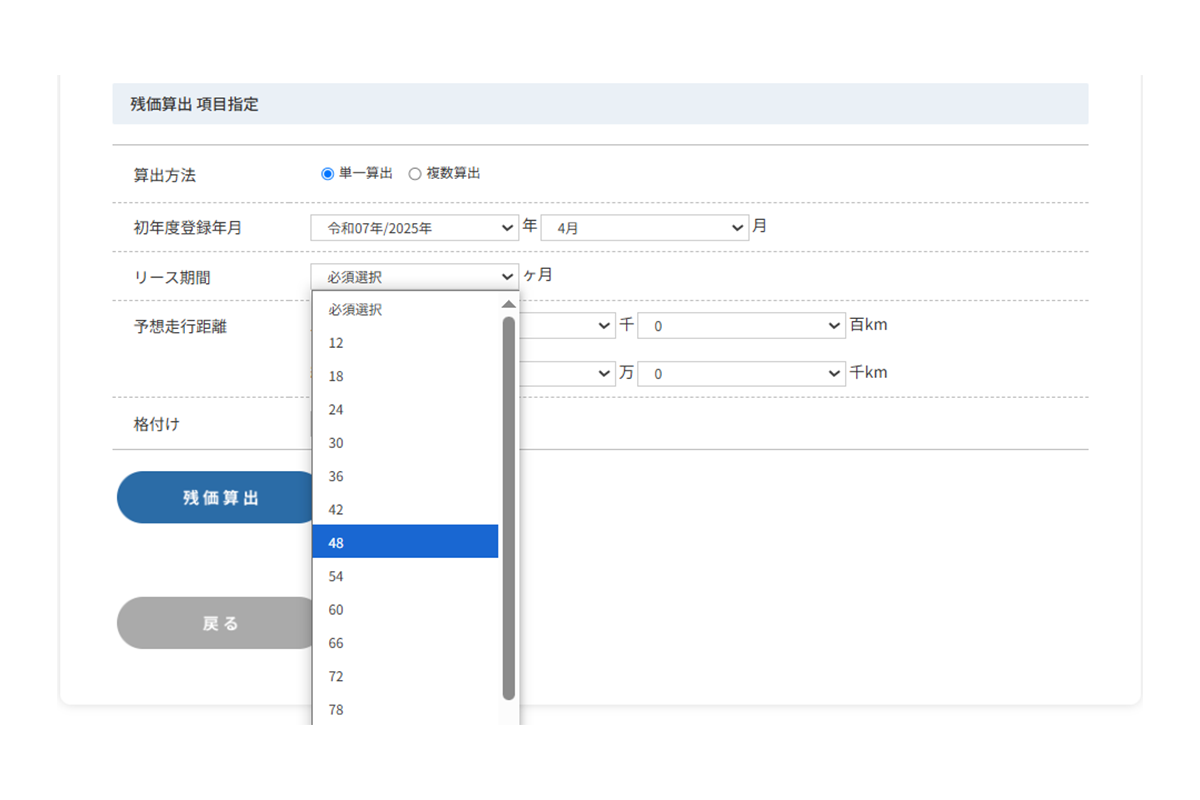Click the 初年度登録年月 label
The height and width of the screenshot is (800, 1200).
tap(188, 228)
